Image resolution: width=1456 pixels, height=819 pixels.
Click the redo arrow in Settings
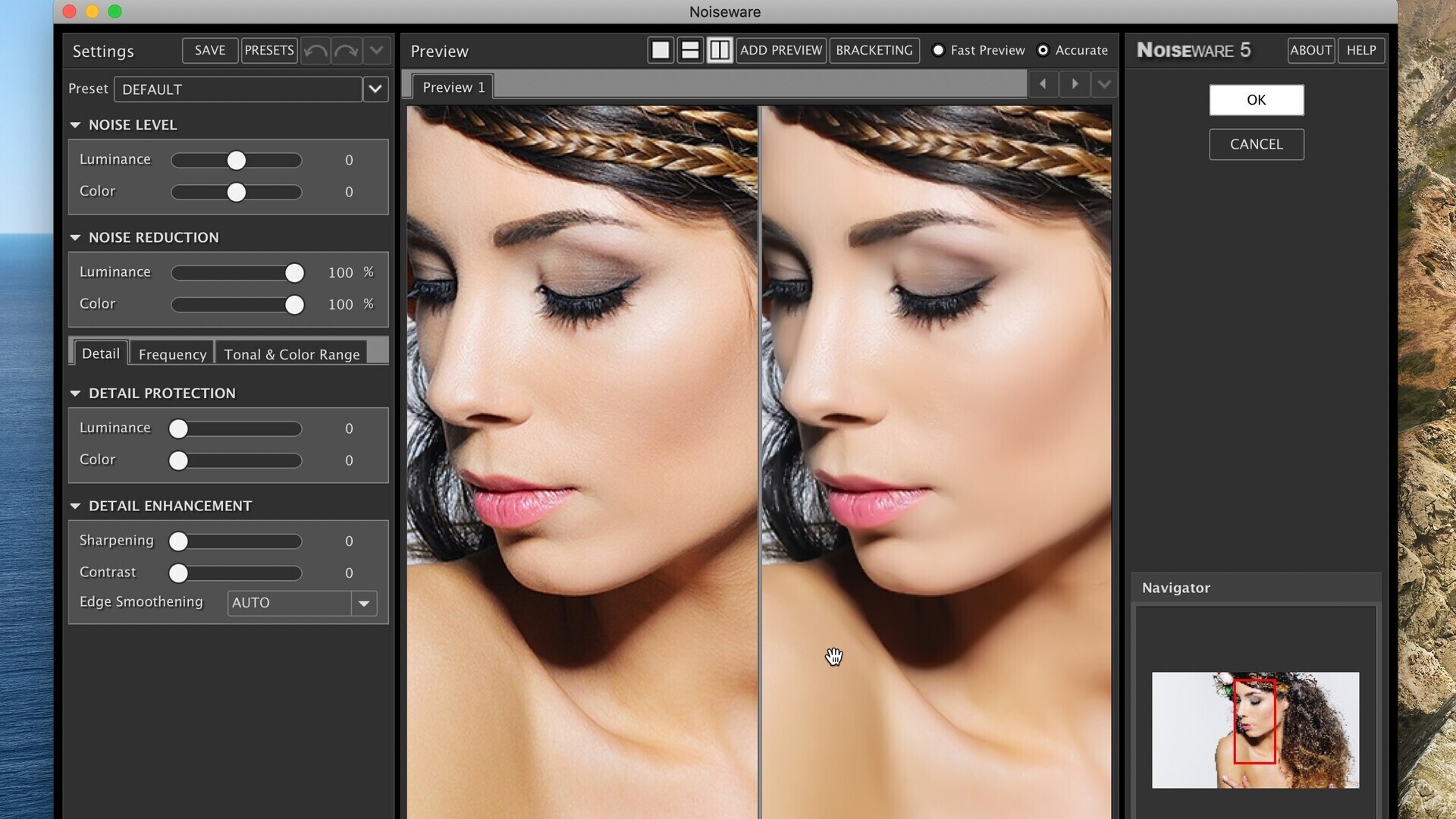347,51
